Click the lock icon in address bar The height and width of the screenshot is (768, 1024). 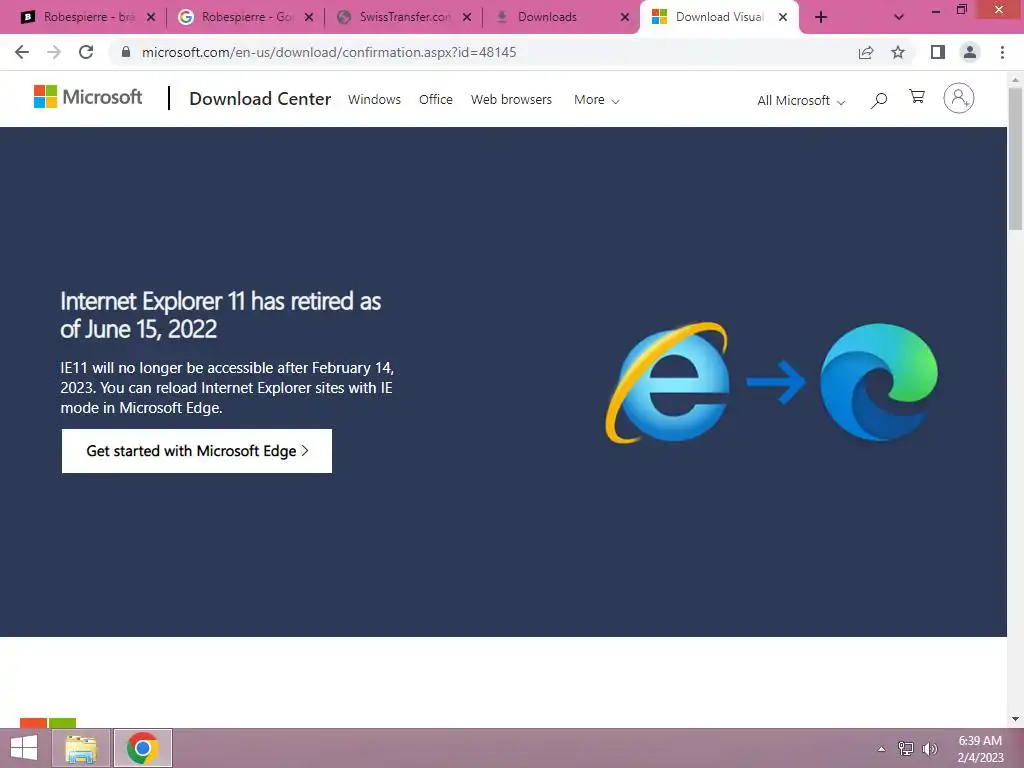126,52
